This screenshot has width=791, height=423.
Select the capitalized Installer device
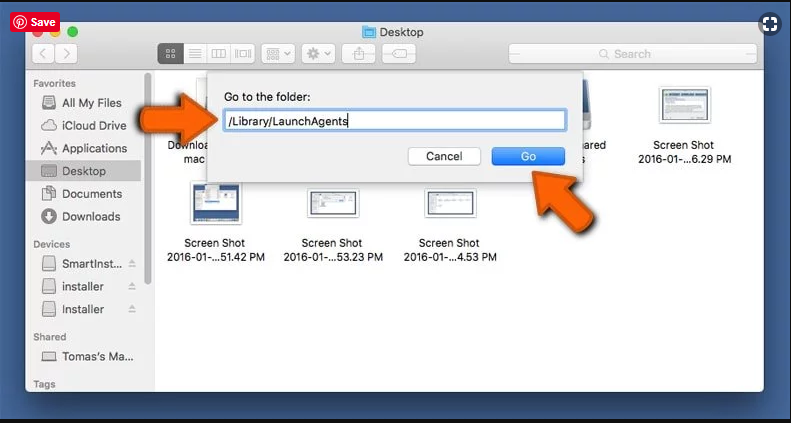tap(83, 309)
